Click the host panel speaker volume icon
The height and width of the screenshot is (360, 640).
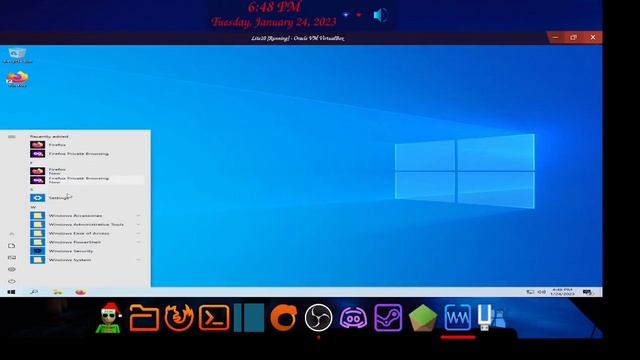click(380, 15)
